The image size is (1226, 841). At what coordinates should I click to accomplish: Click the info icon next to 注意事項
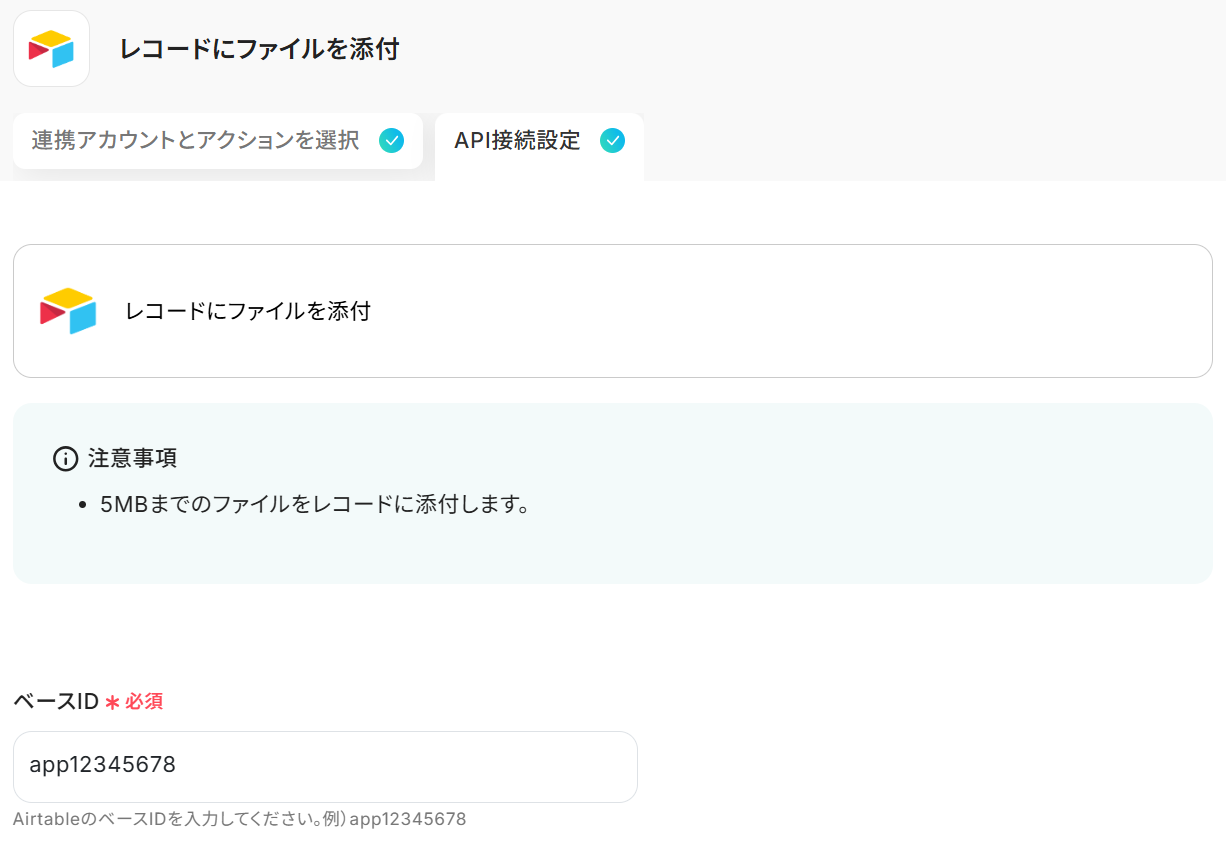[x=65, y=459]
